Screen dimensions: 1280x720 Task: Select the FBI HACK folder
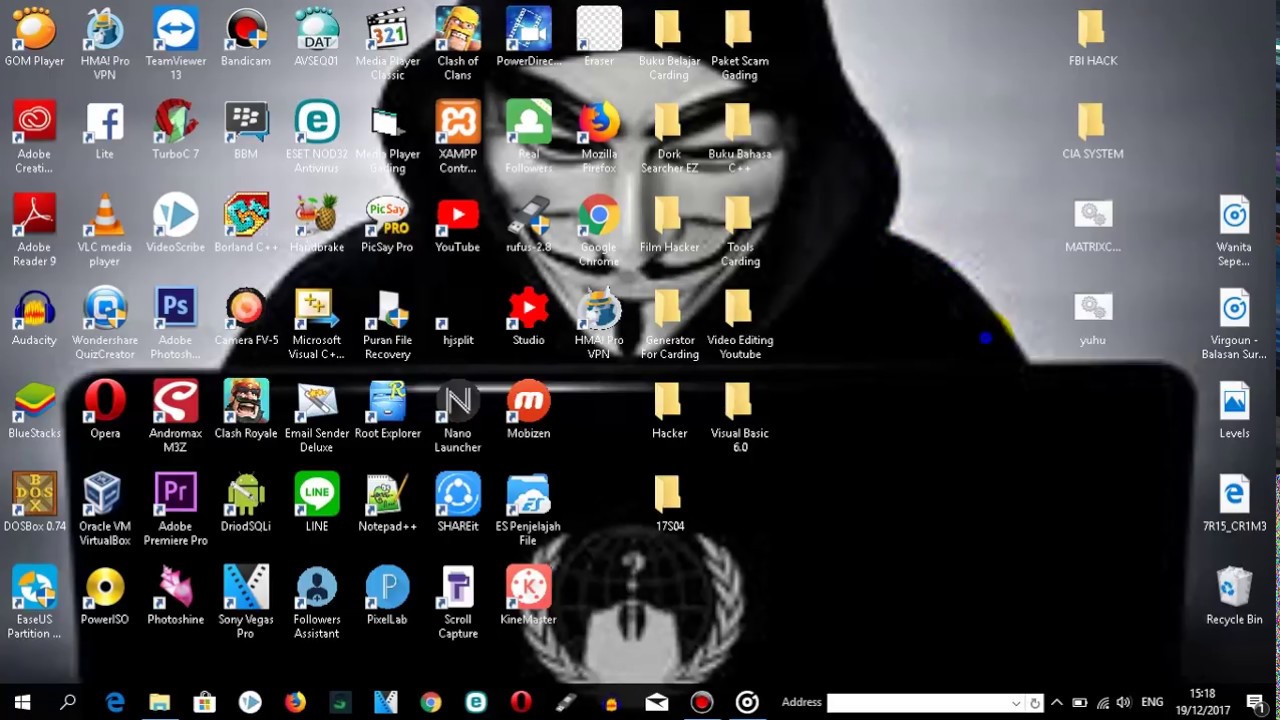[x=1092, y=37]
